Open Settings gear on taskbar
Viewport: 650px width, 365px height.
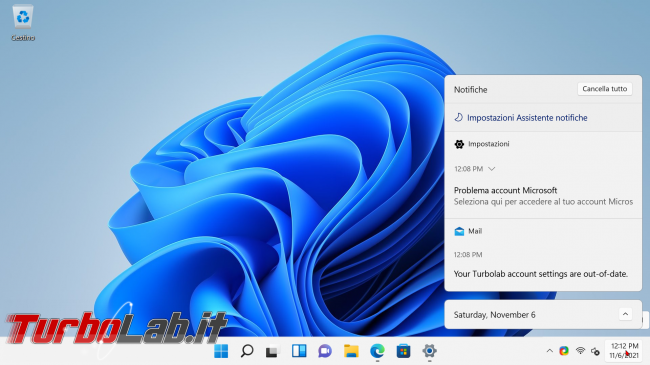[429, 351]
